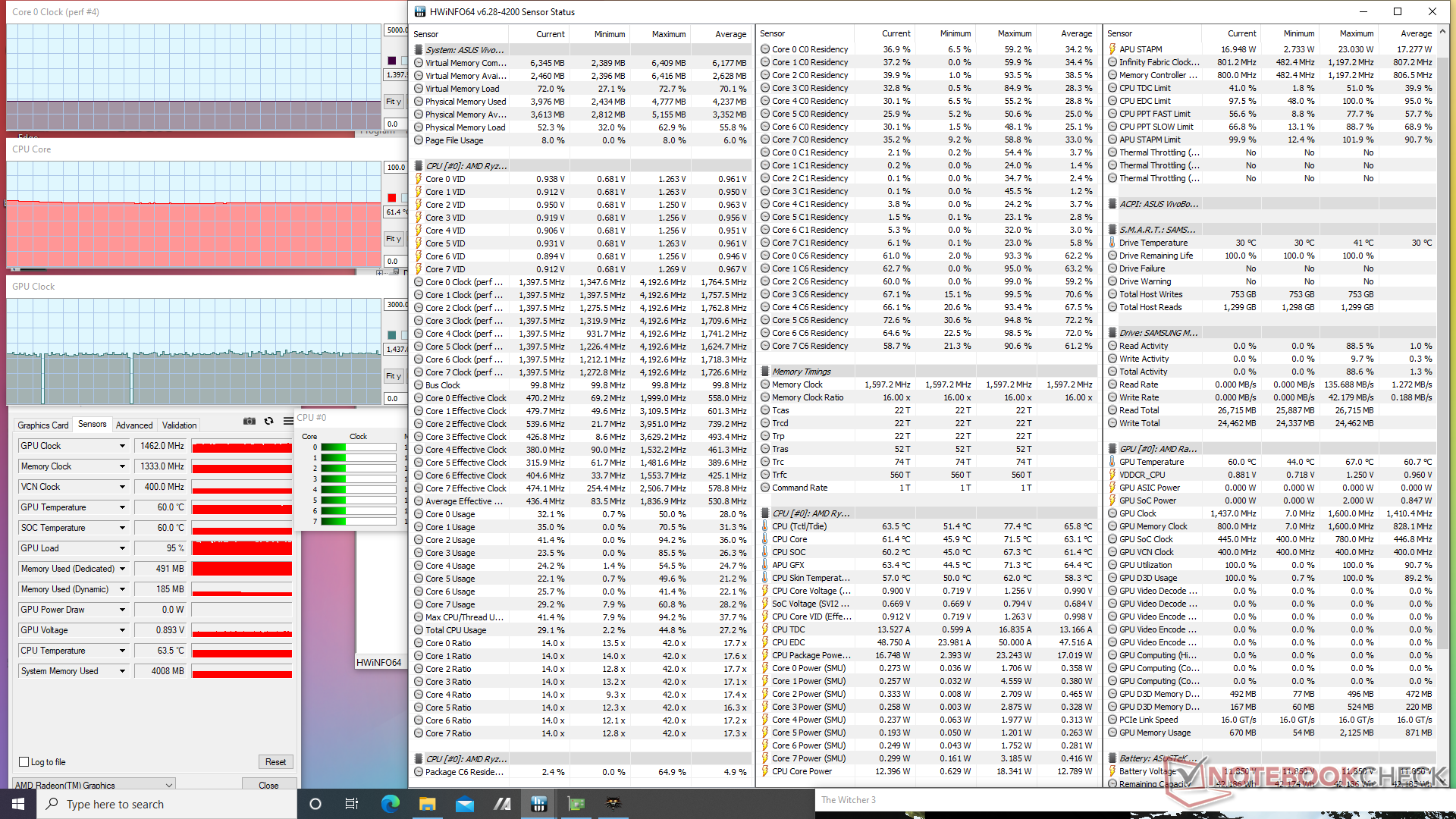The width and height of the screenshot is (1456, 819).
Task: Click the GPU-Z screenshot camera icon
Action: (249, 421)
